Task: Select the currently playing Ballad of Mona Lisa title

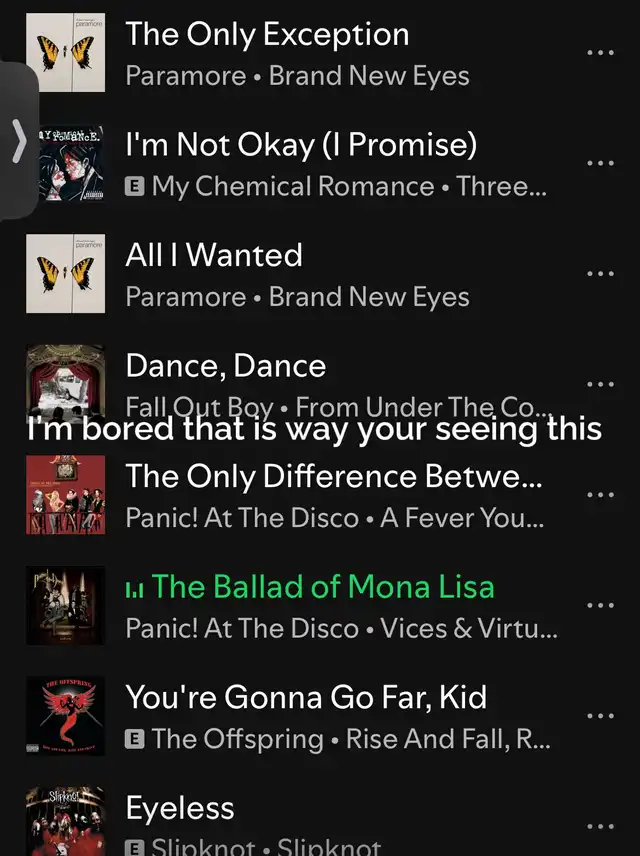Action: (323, 587)
